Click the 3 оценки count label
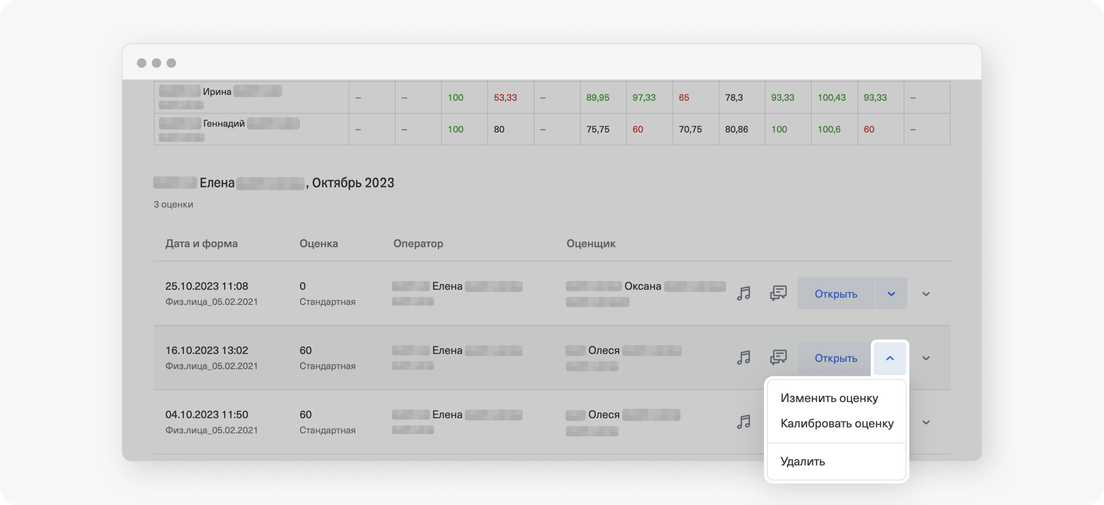This screenshot has height=505, width=1104. (173, 205)
